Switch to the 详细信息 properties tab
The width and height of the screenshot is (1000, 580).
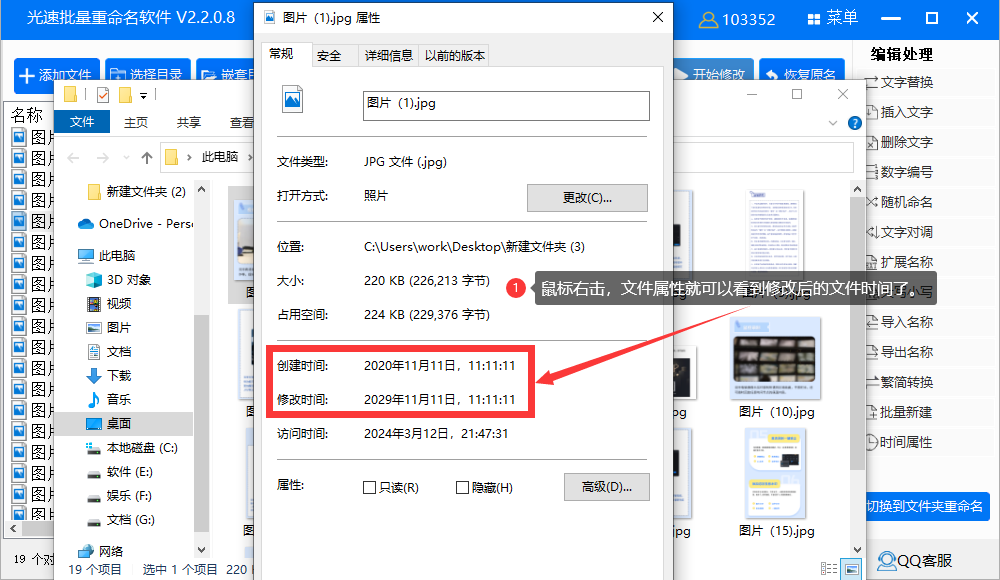tap(388, 56)
